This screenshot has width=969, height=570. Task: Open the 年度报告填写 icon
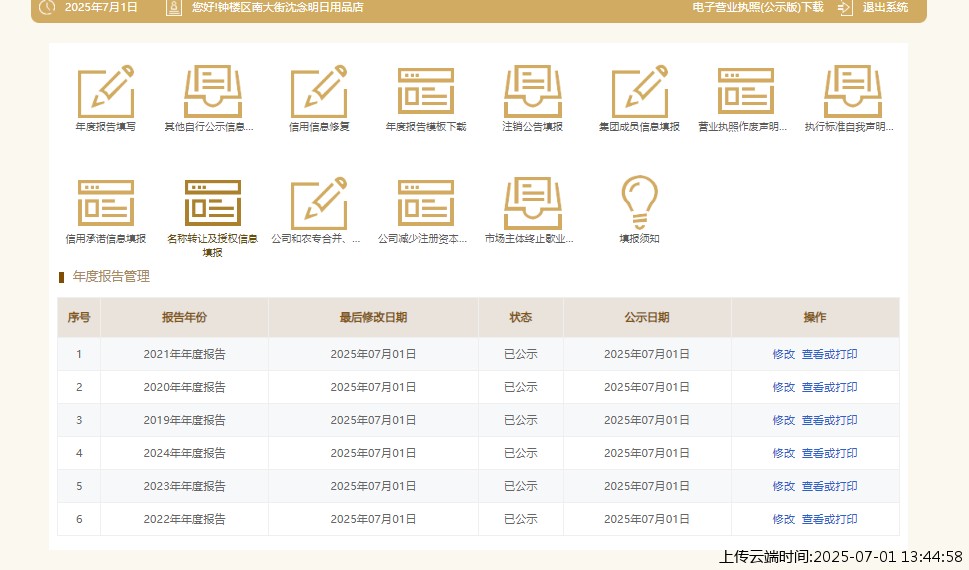[106, 91]
